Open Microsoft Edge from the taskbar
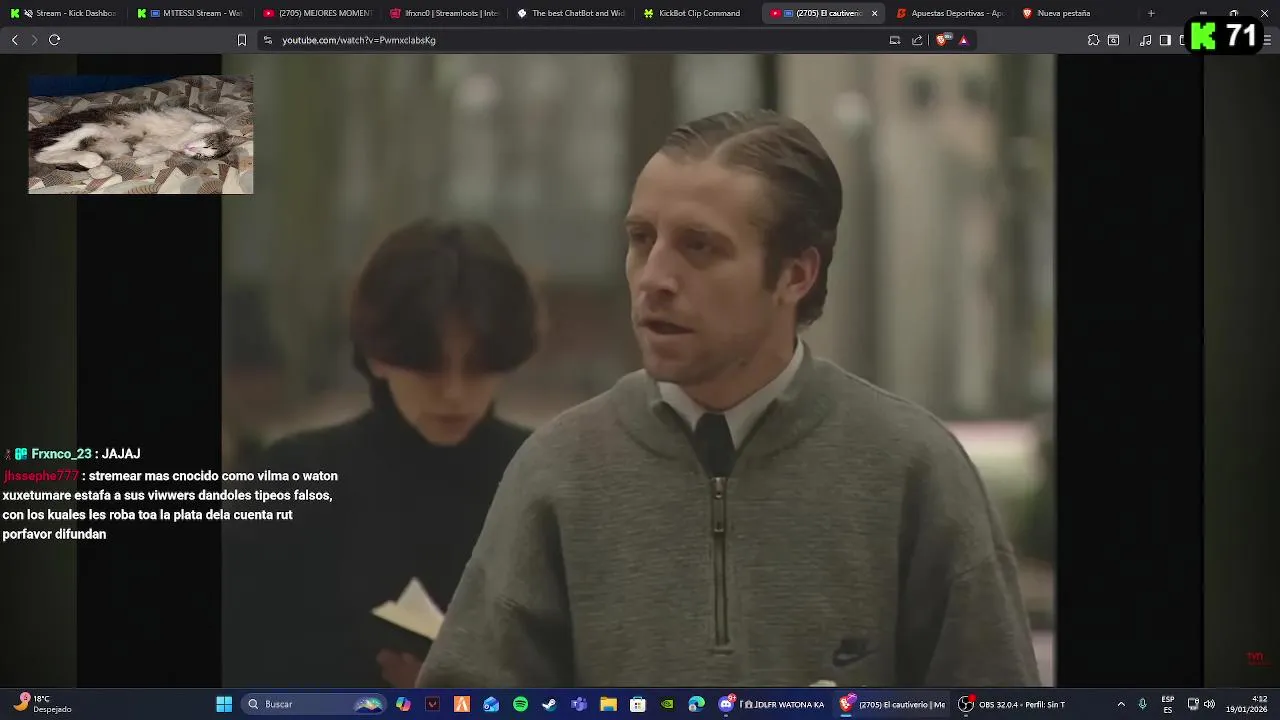Image resolution: width=1280 pixels, height=720 pixels. click(696, 704)
